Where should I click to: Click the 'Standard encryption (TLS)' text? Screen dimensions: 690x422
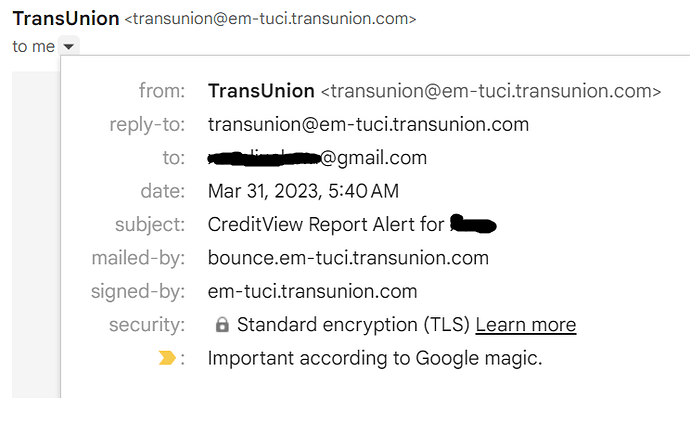click(353, 325)
